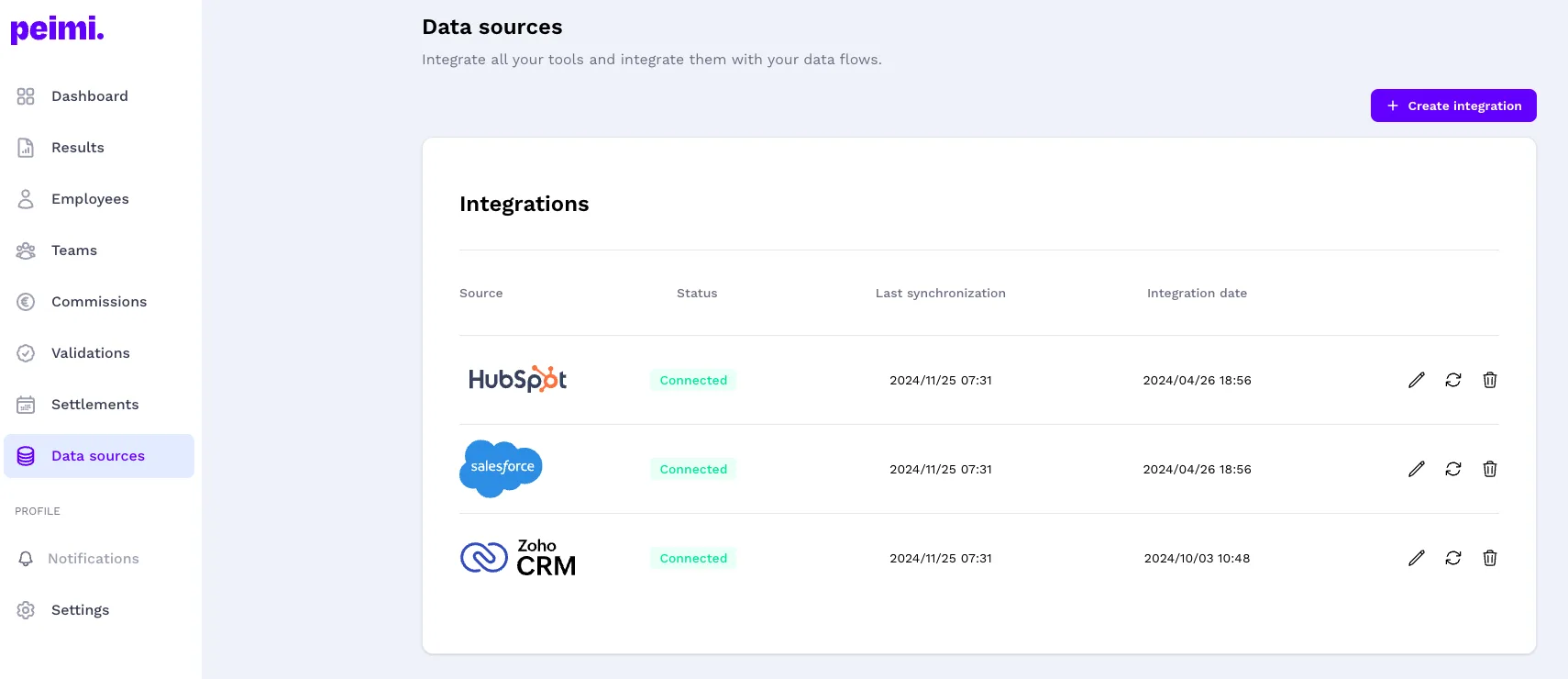This screenshot has height=679, width=1568.
Task: Open Notifications under Profile
Action: pyautogui.click(x=99, y=559)
